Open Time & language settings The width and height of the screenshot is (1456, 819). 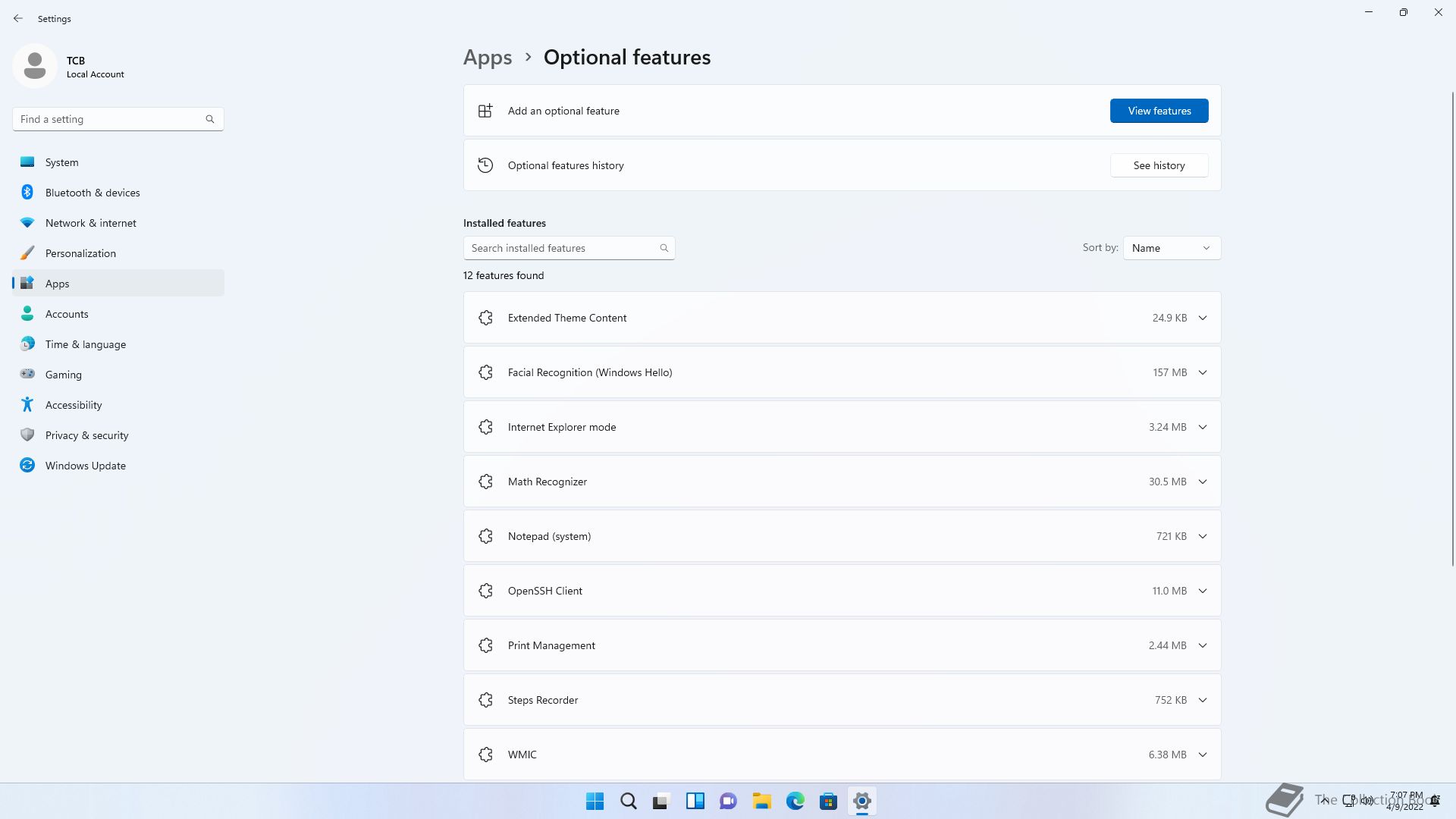118,344
